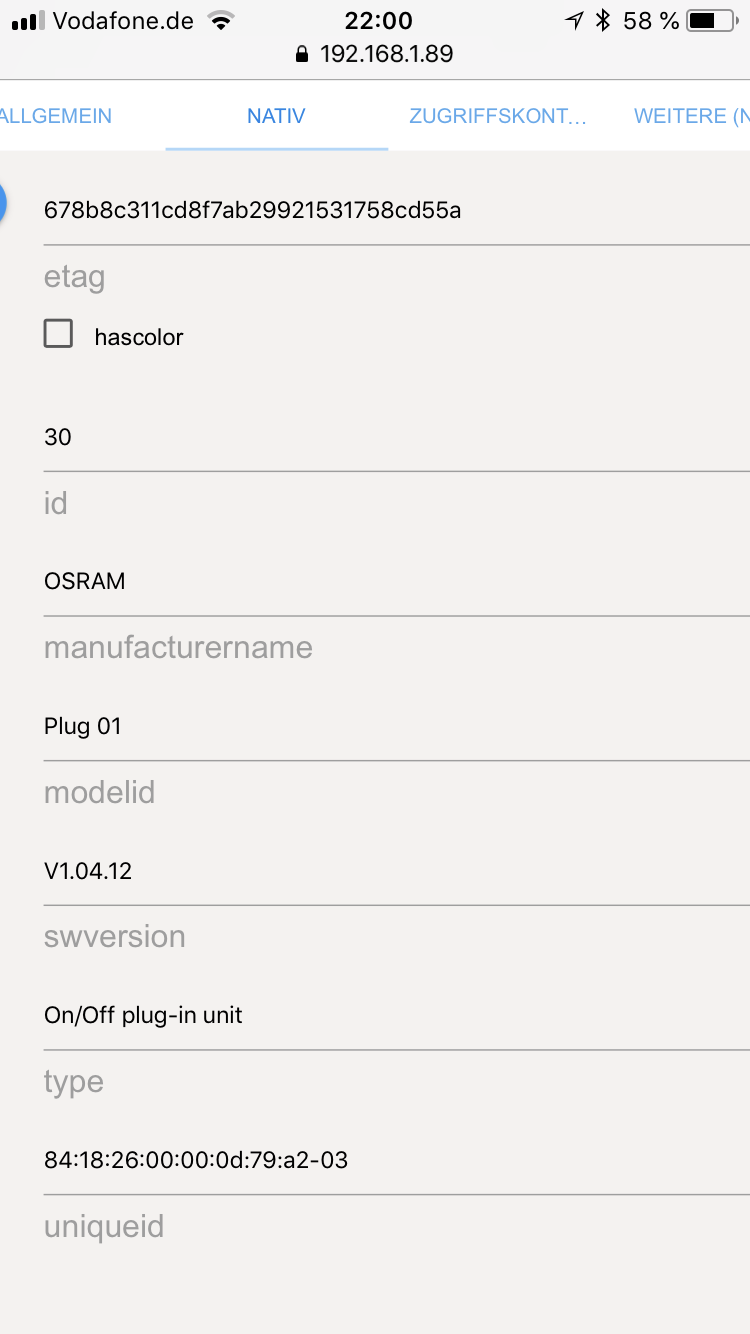Select the NATIV tab
Viewport: 750px width, 1334px height.
click(x=277, y=116)
